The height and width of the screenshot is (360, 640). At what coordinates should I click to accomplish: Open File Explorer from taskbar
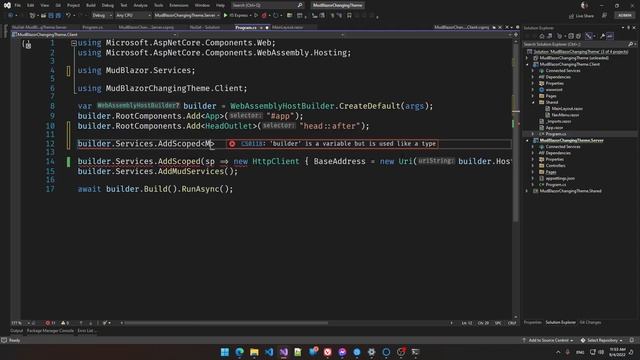[254, 352]
